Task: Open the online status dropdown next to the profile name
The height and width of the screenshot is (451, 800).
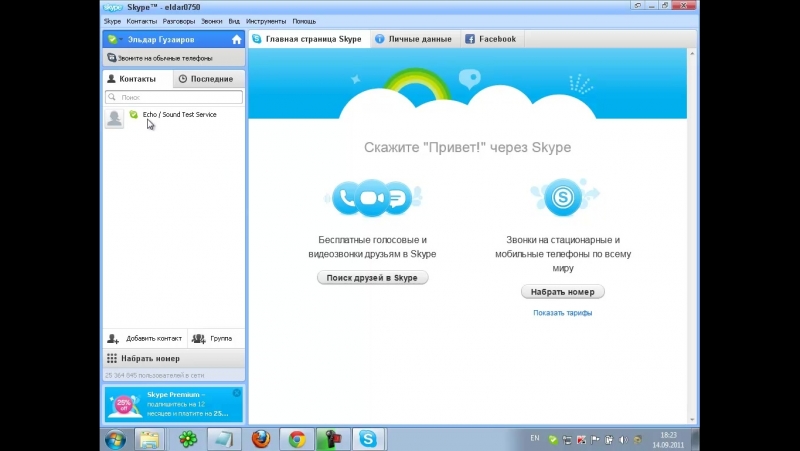Action: pos(115,39)
